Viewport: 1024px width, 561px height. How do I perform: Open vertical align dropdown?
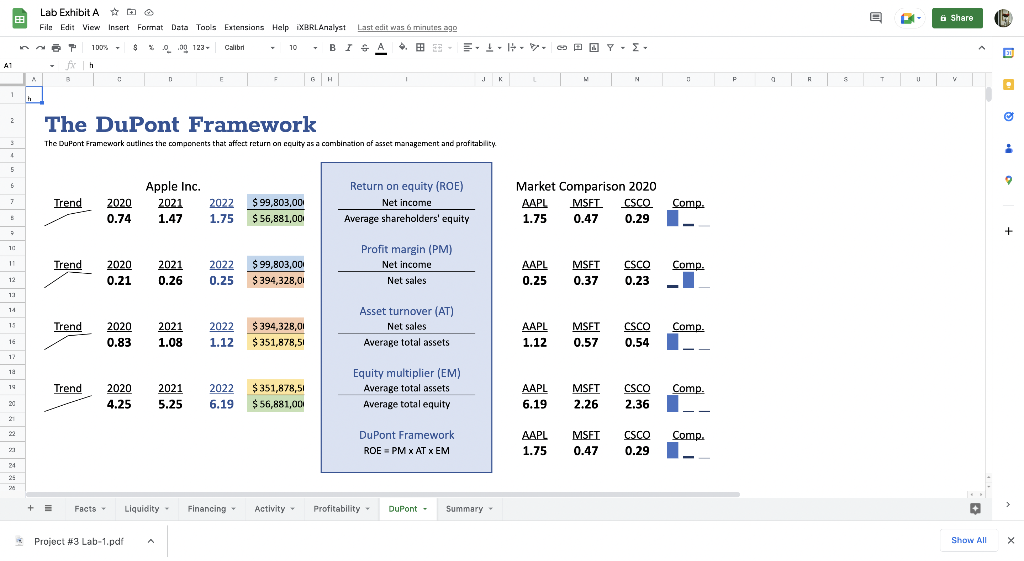tap(493, 48)
